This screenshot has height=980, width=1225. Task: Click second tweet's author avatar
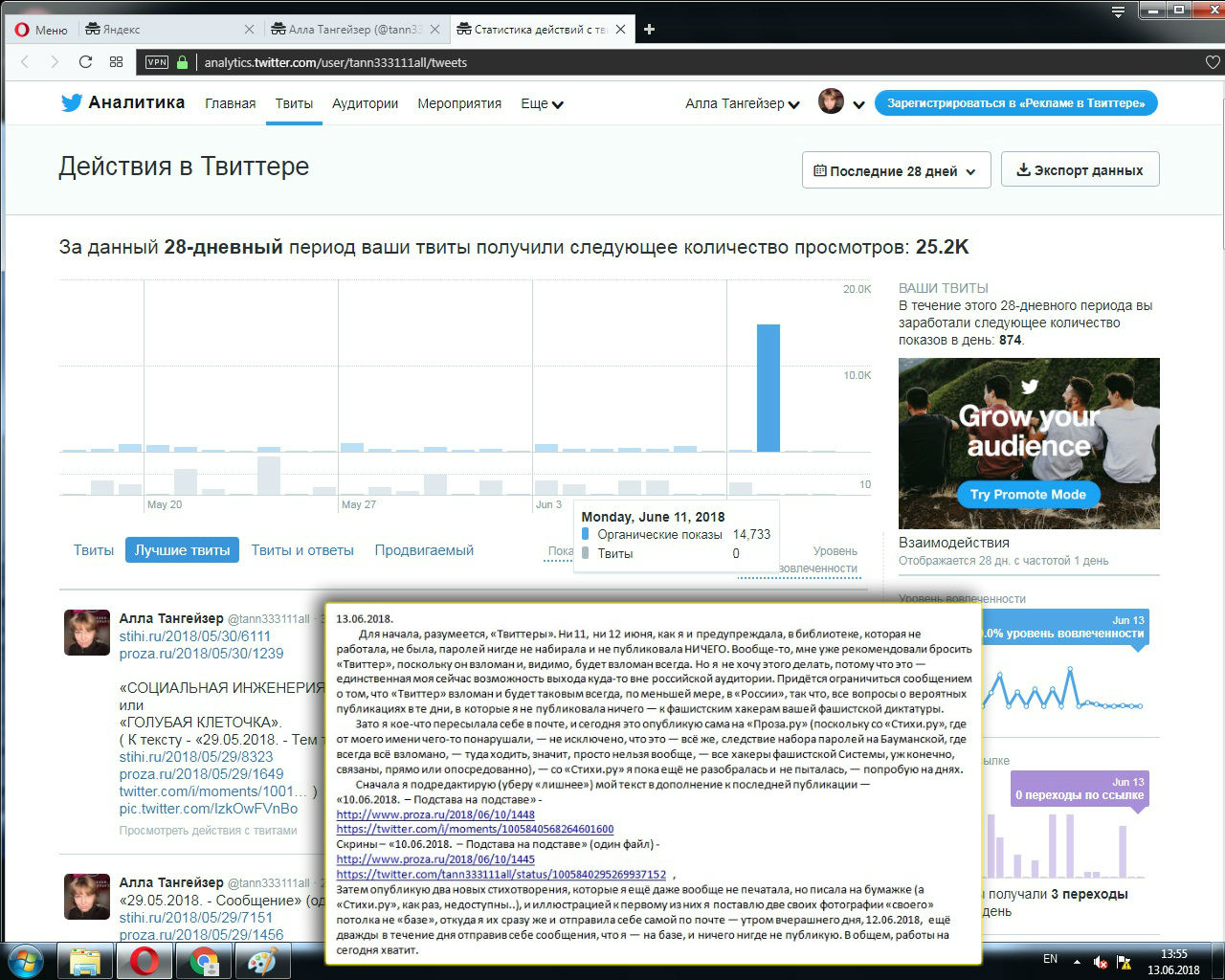87,897
